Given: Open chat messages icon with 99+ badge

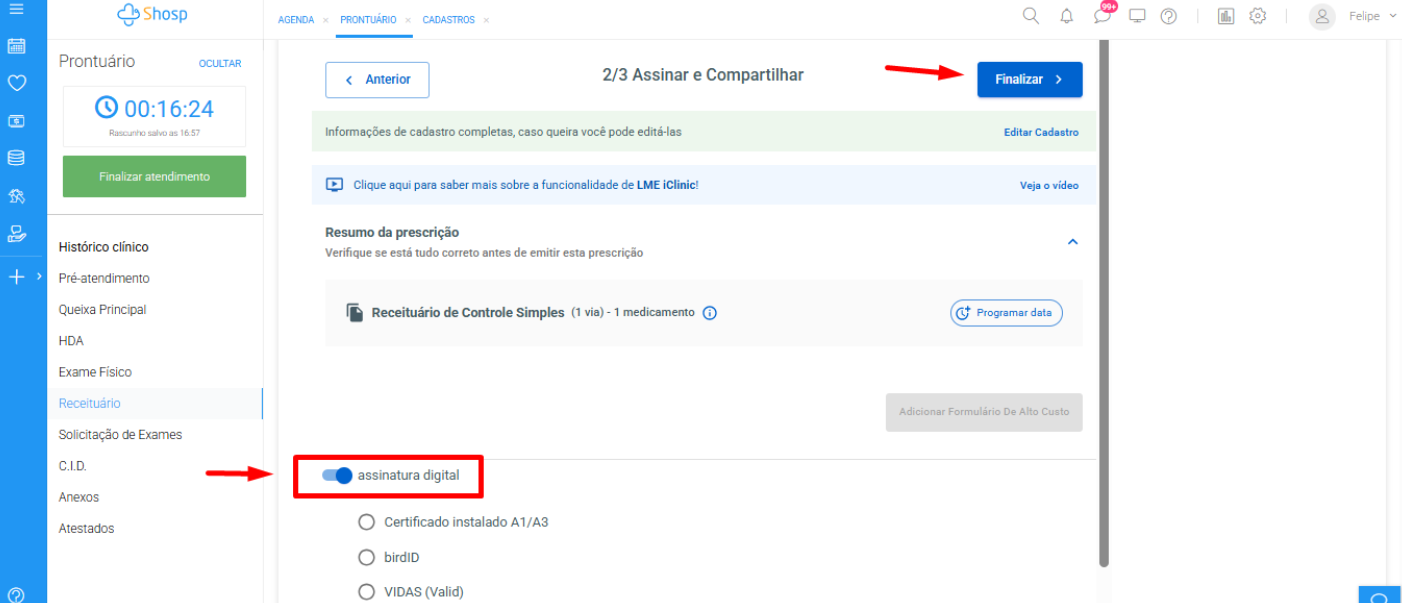Looking at the screenshot, I should pyautogui.click(x=1102, y=16).
